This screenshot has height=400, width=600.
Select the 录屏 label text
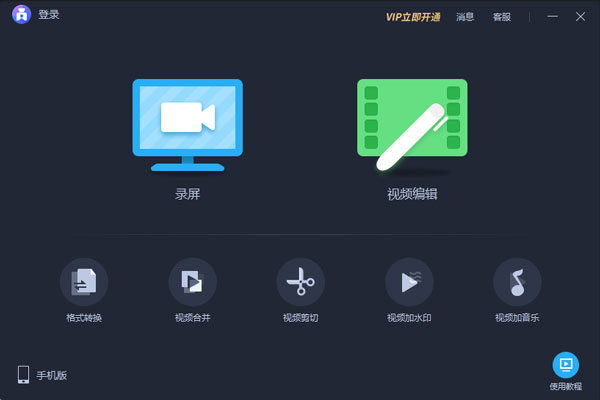point(188,194)
